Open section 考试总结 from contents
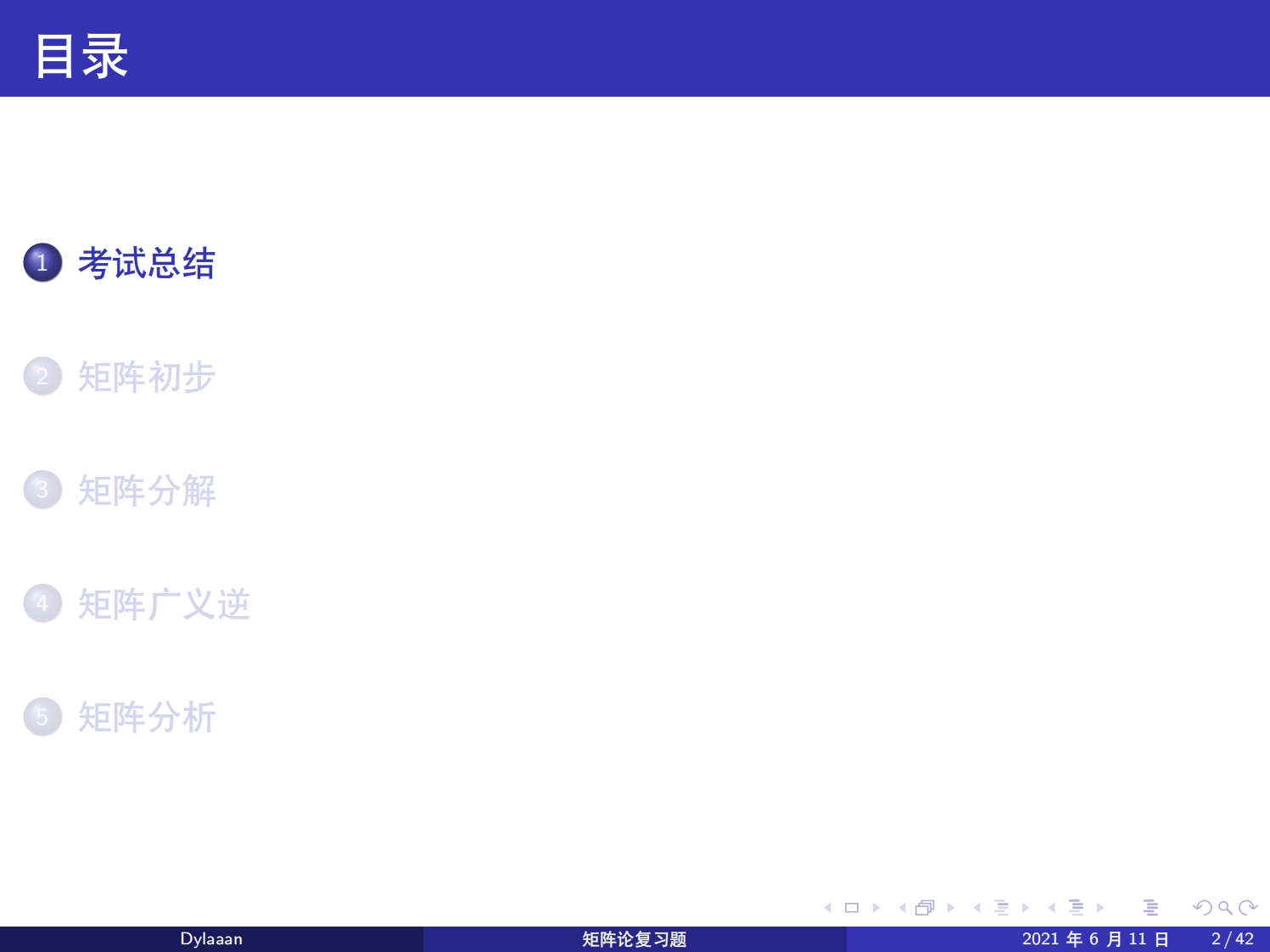 (x=146, y=263)
